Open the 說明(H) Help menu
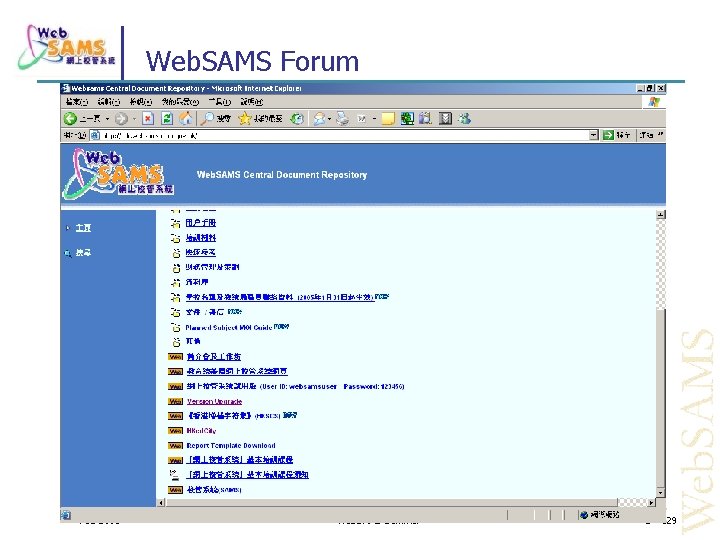Viewport: 720px width, 540px height. pyautogui.click(x=252, y=101)
